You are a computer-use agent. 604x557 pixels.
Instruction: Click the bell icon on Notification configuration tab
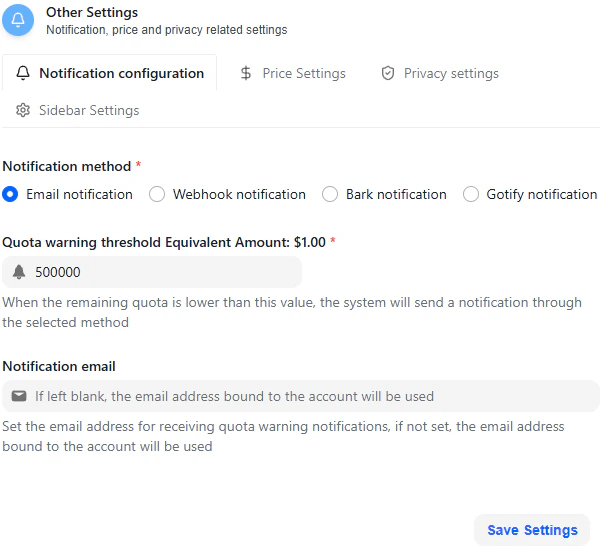(23, 73)
